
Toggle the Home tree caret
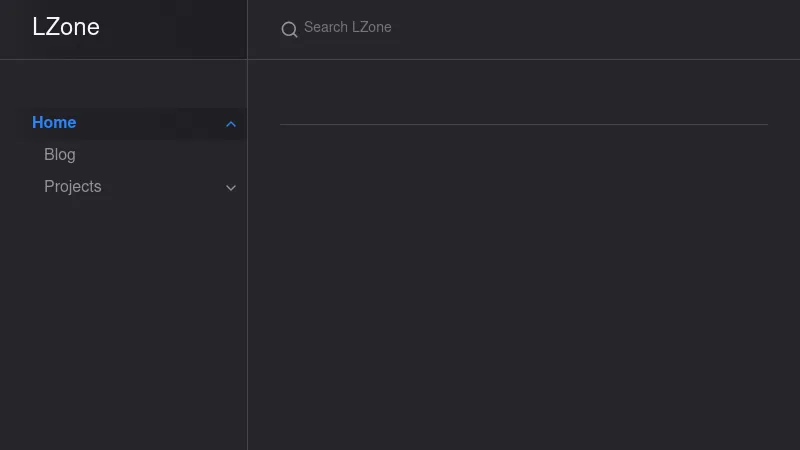[x=231, y=124]
